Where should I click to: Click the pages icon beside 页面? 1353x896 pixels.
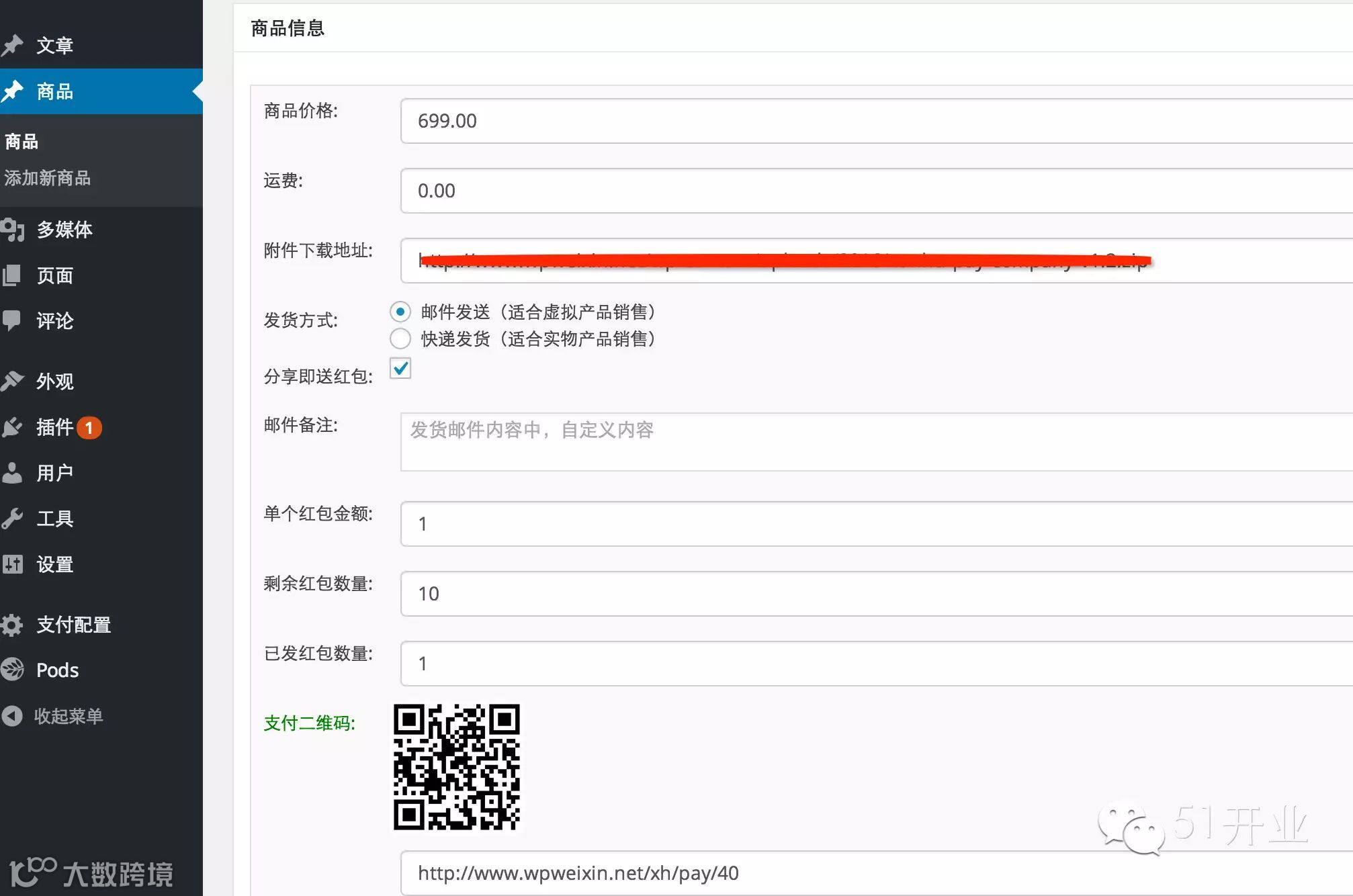(12, 275)
